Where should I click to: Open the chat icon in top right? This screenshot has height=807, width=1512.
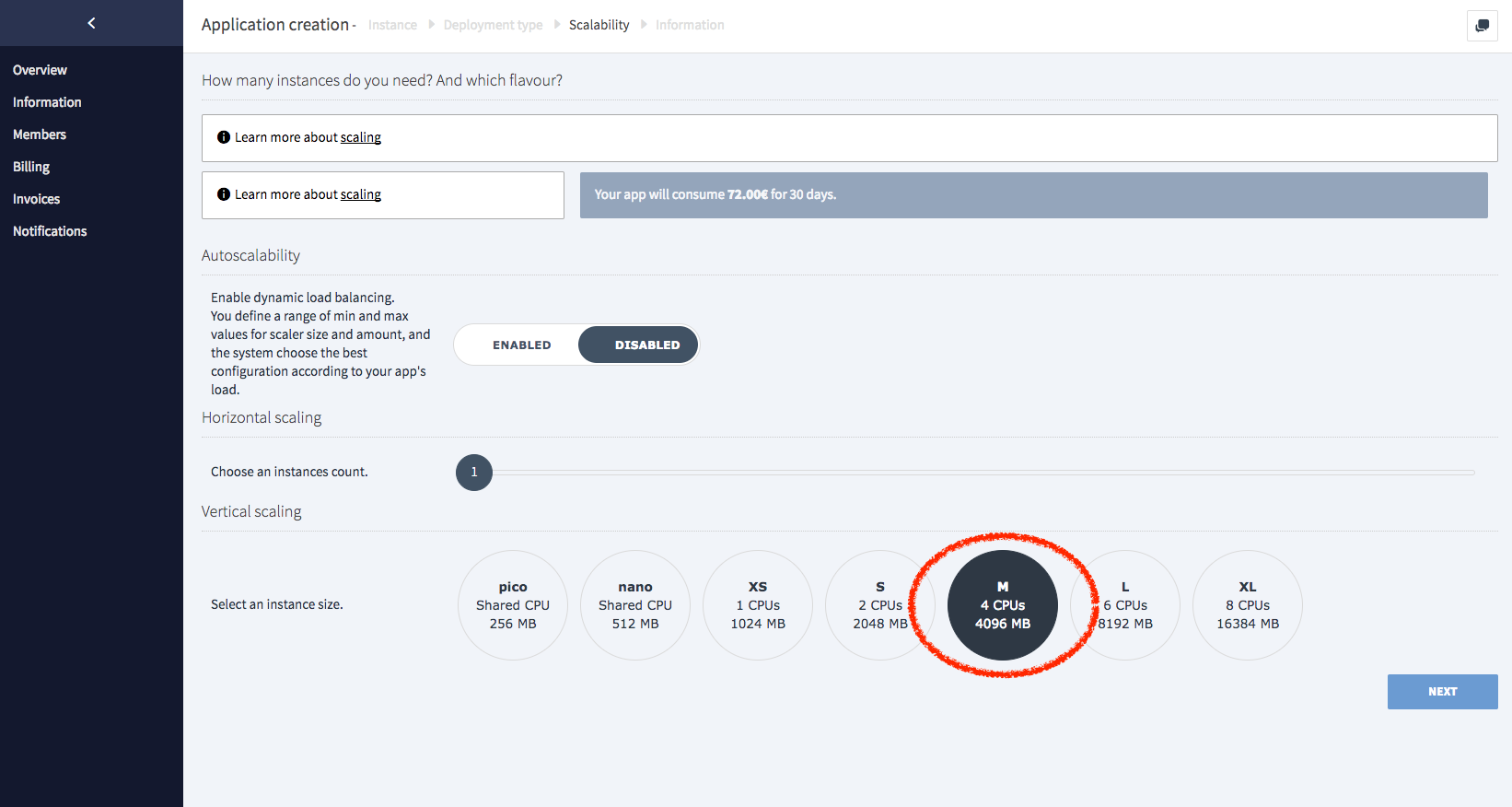point(1482,26)
